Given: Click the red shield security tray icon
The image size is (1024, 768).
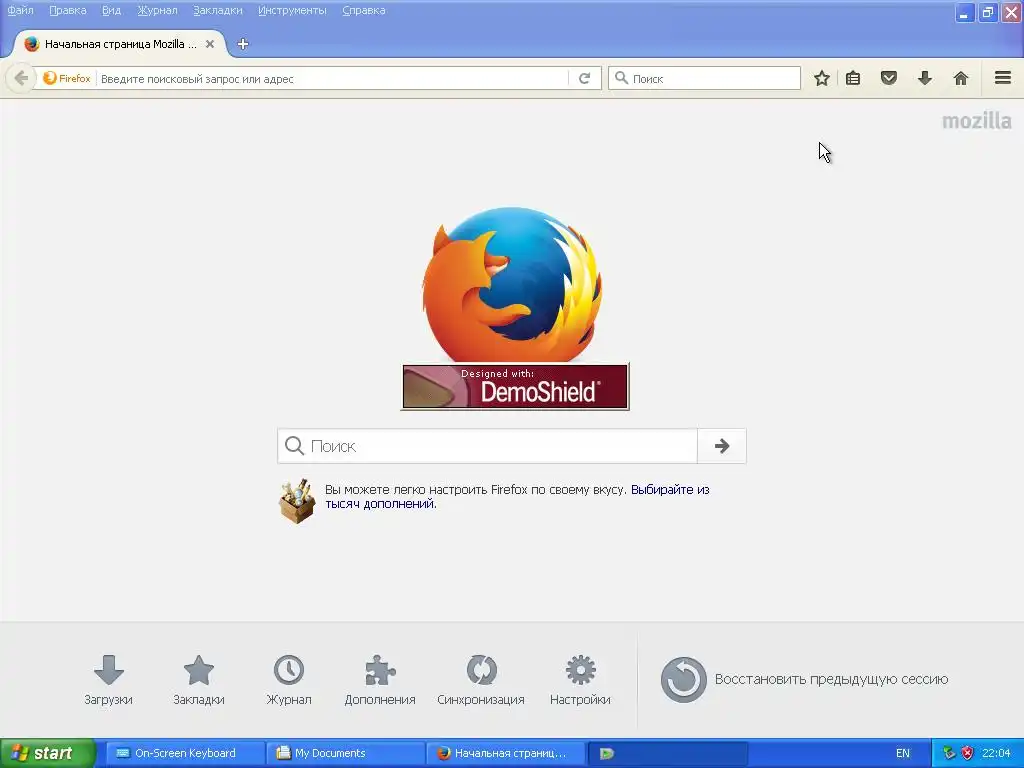Looking at the screenshot, I should pyautogui.click(x=967, y=753).
